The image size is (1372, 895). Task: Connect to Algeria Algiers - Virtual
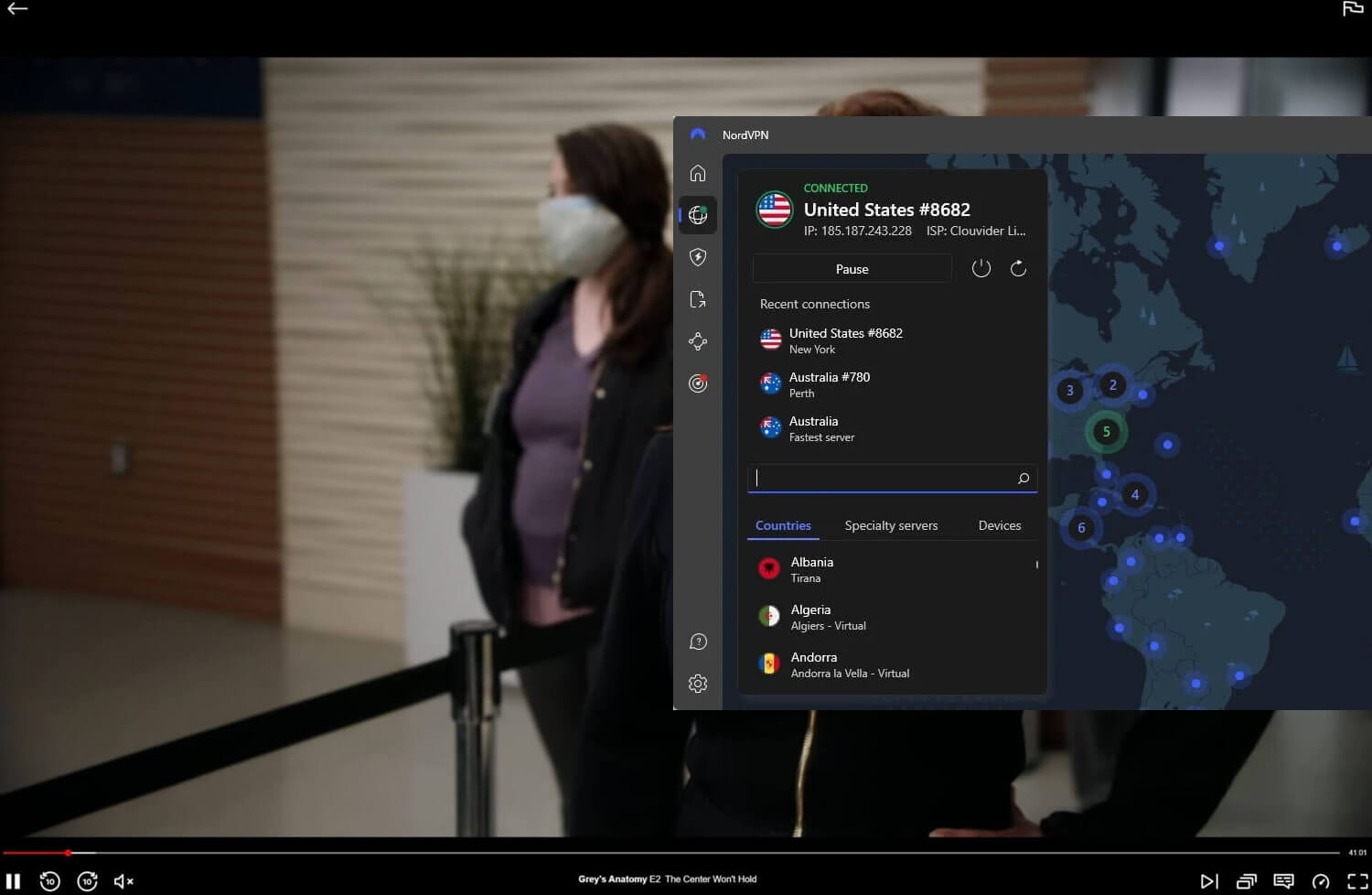[x=892, y=617]
